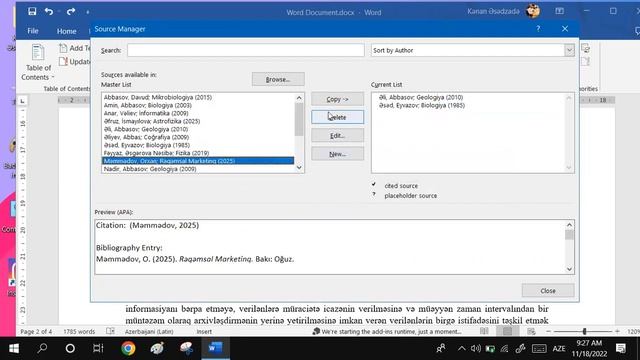Viewport: 640px width, 360px height.
Task: Focus the Search field in Source Manager
Action: pyautogui.click(x=245, y=50)
